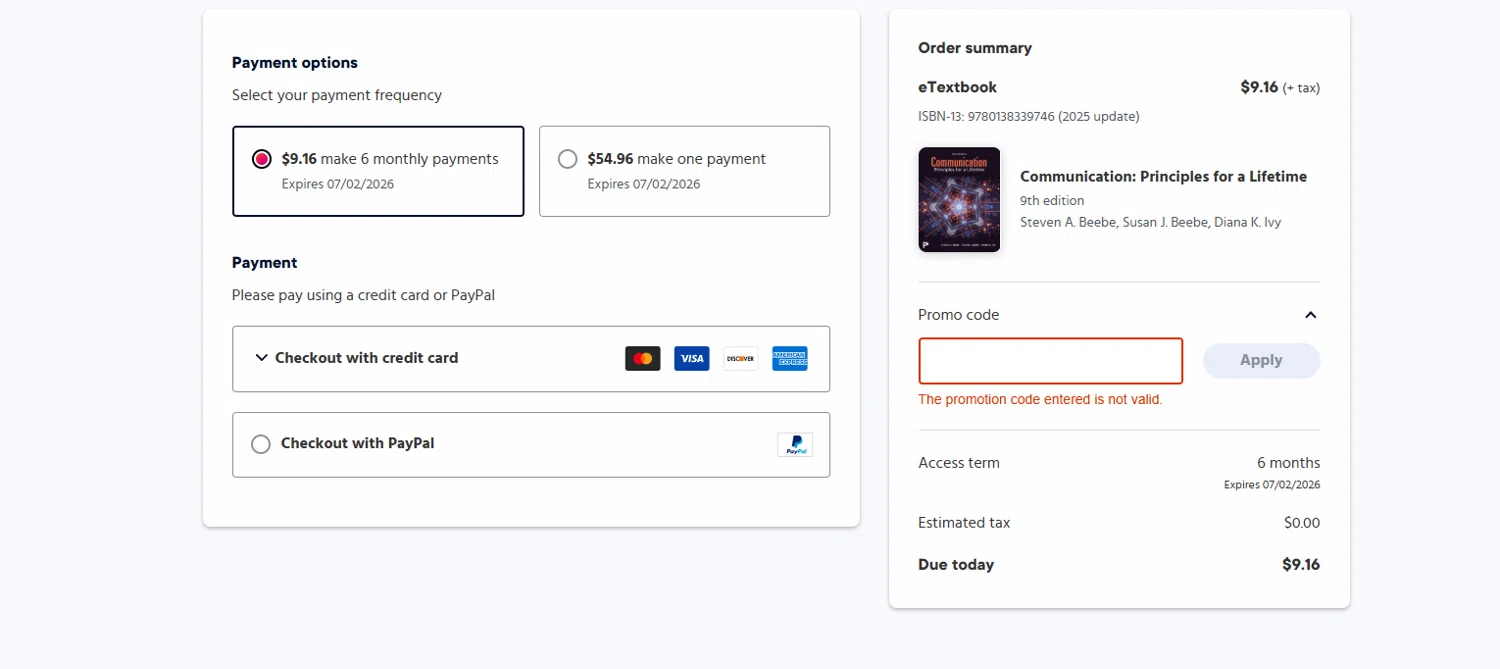
Task: Click the Due today amount $9.16
Action: pos(1300,565)
